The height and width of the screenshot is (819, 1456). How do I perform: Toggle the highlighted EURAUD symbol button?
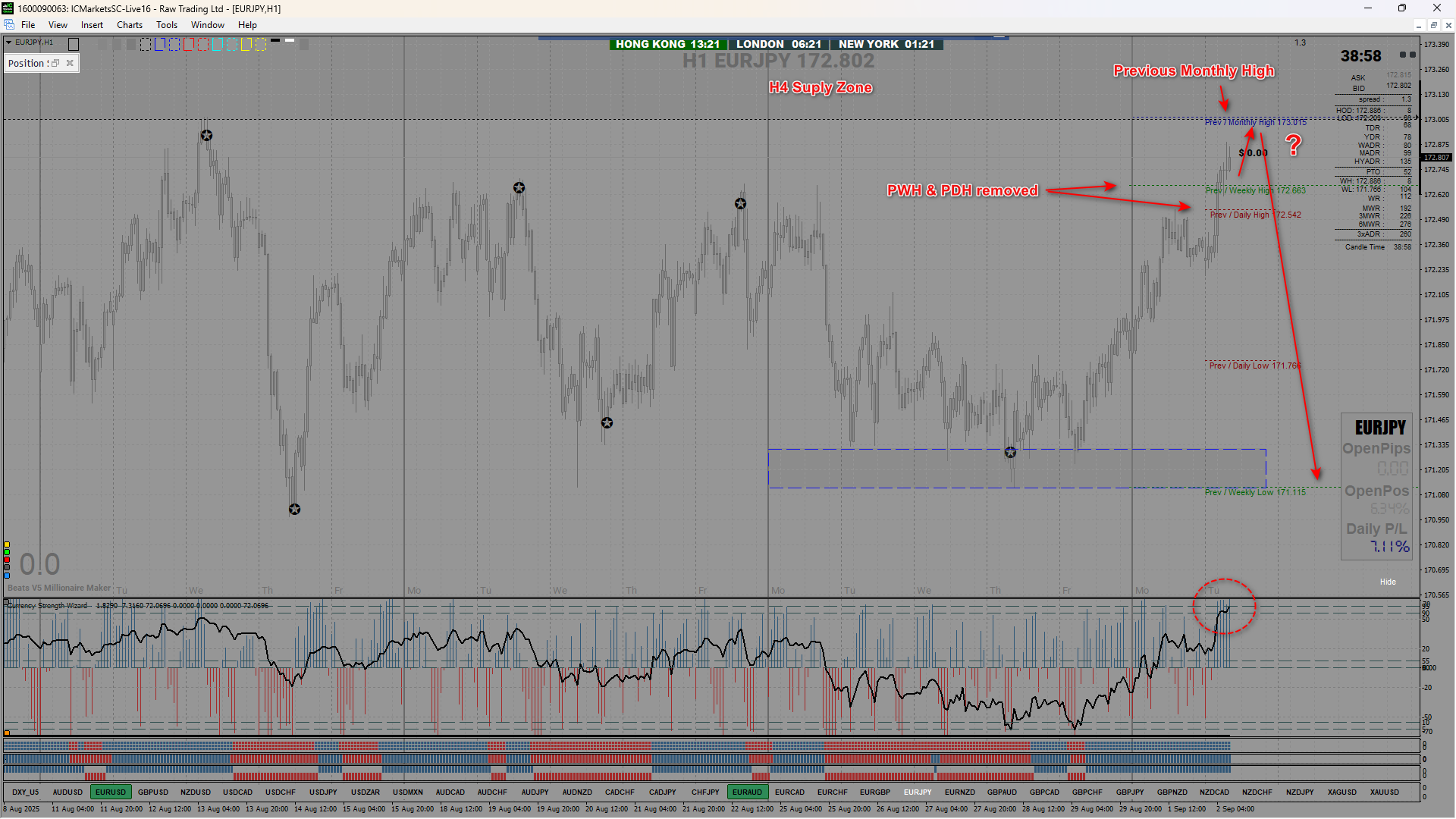(747, 792)
